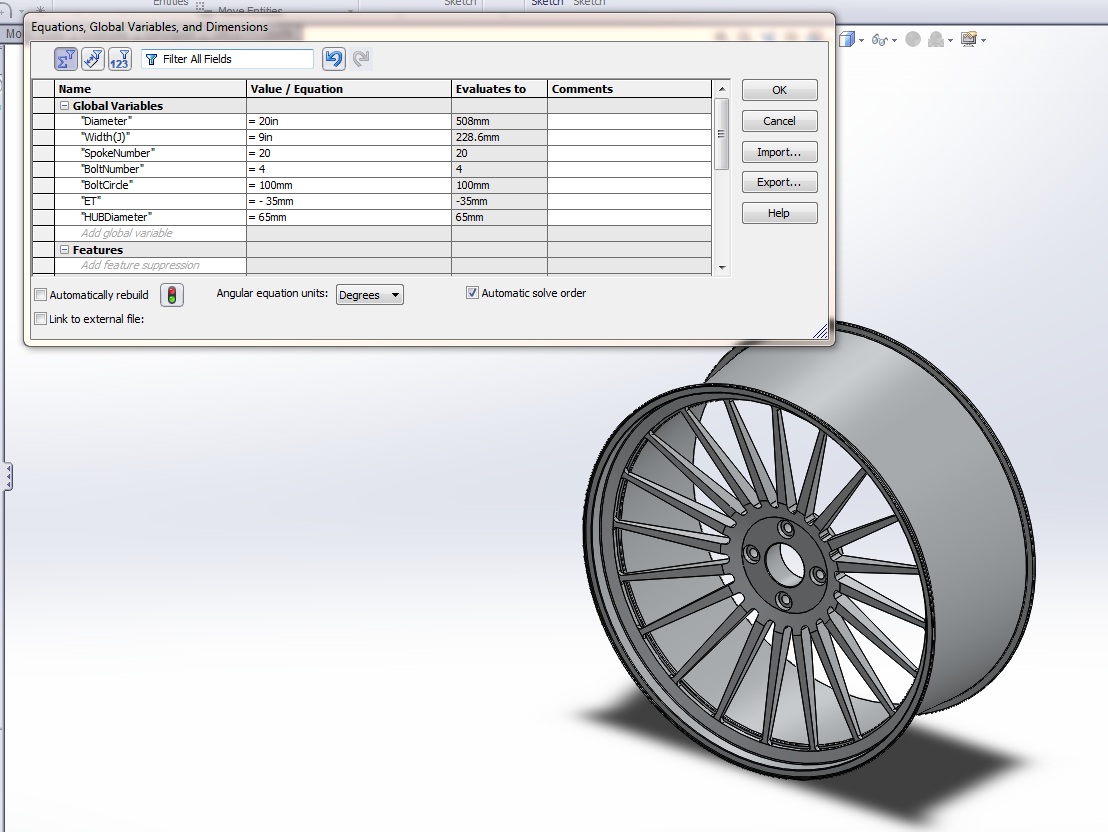1108x832 pixels.
Task: Toggle Link to external file checkbox
Action: (x=41, y=319)
